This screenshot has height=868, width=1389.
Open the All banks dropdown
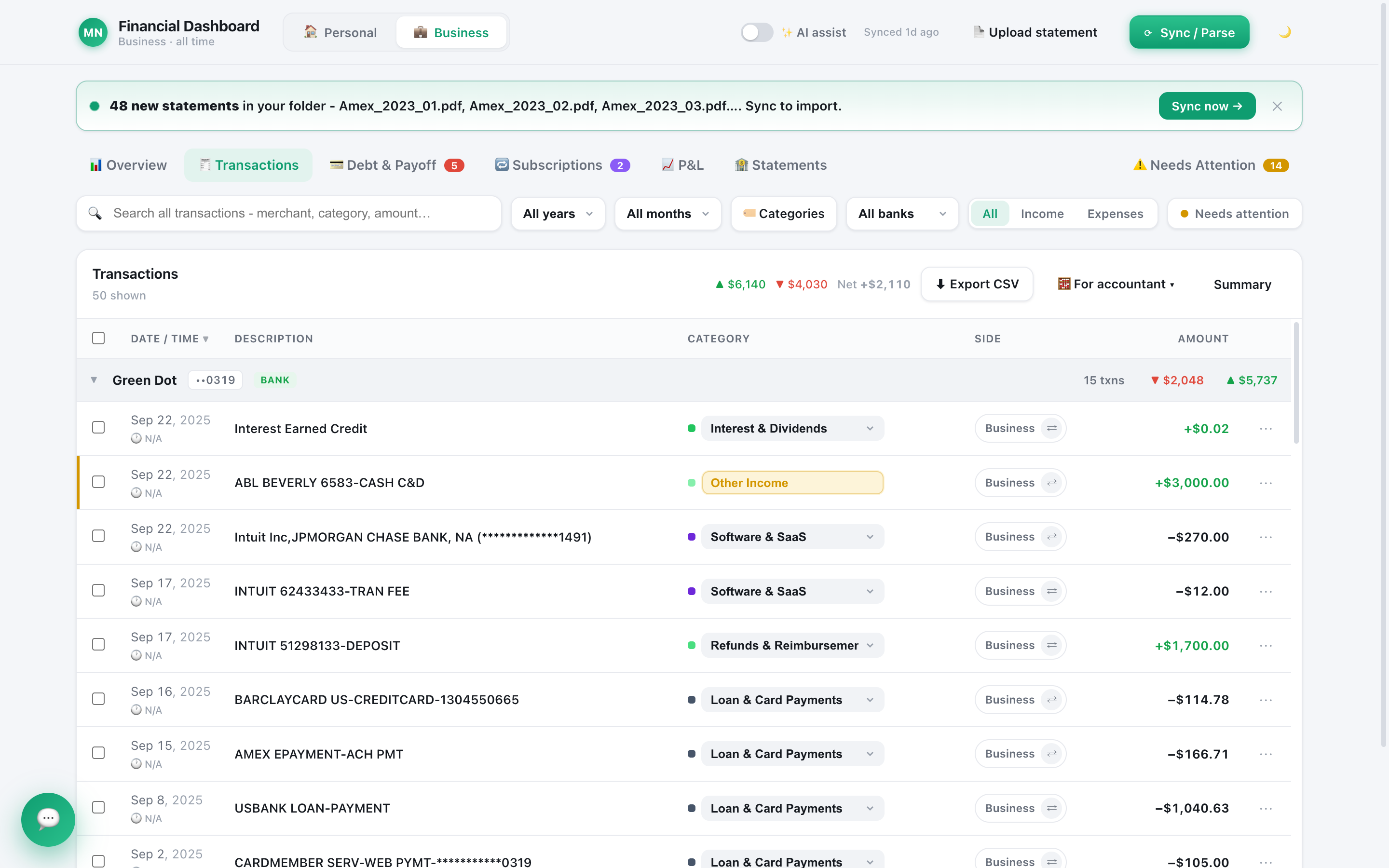coord(902,214)
